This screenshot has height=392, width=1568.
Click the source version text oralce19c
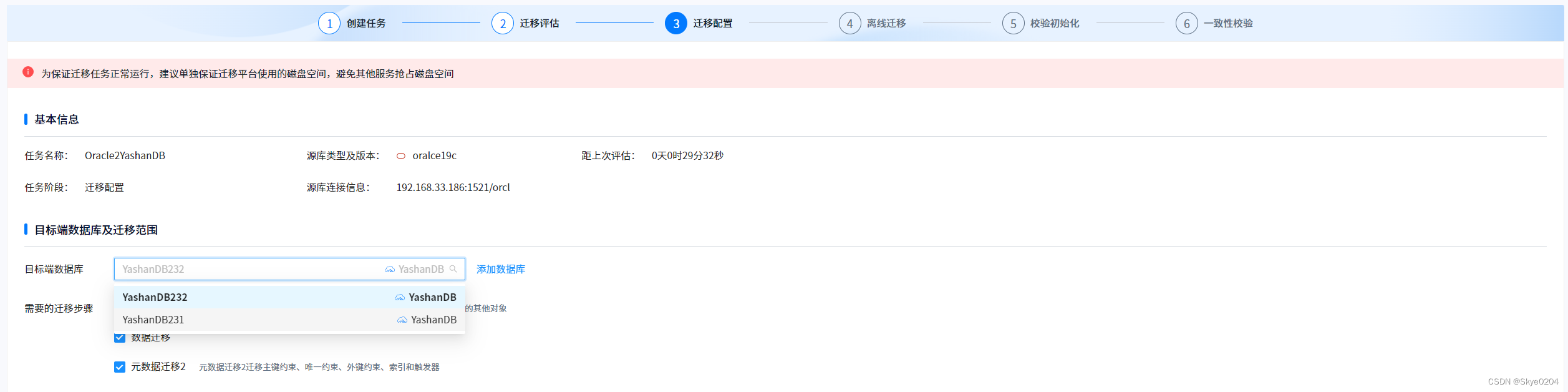(434, 155)
